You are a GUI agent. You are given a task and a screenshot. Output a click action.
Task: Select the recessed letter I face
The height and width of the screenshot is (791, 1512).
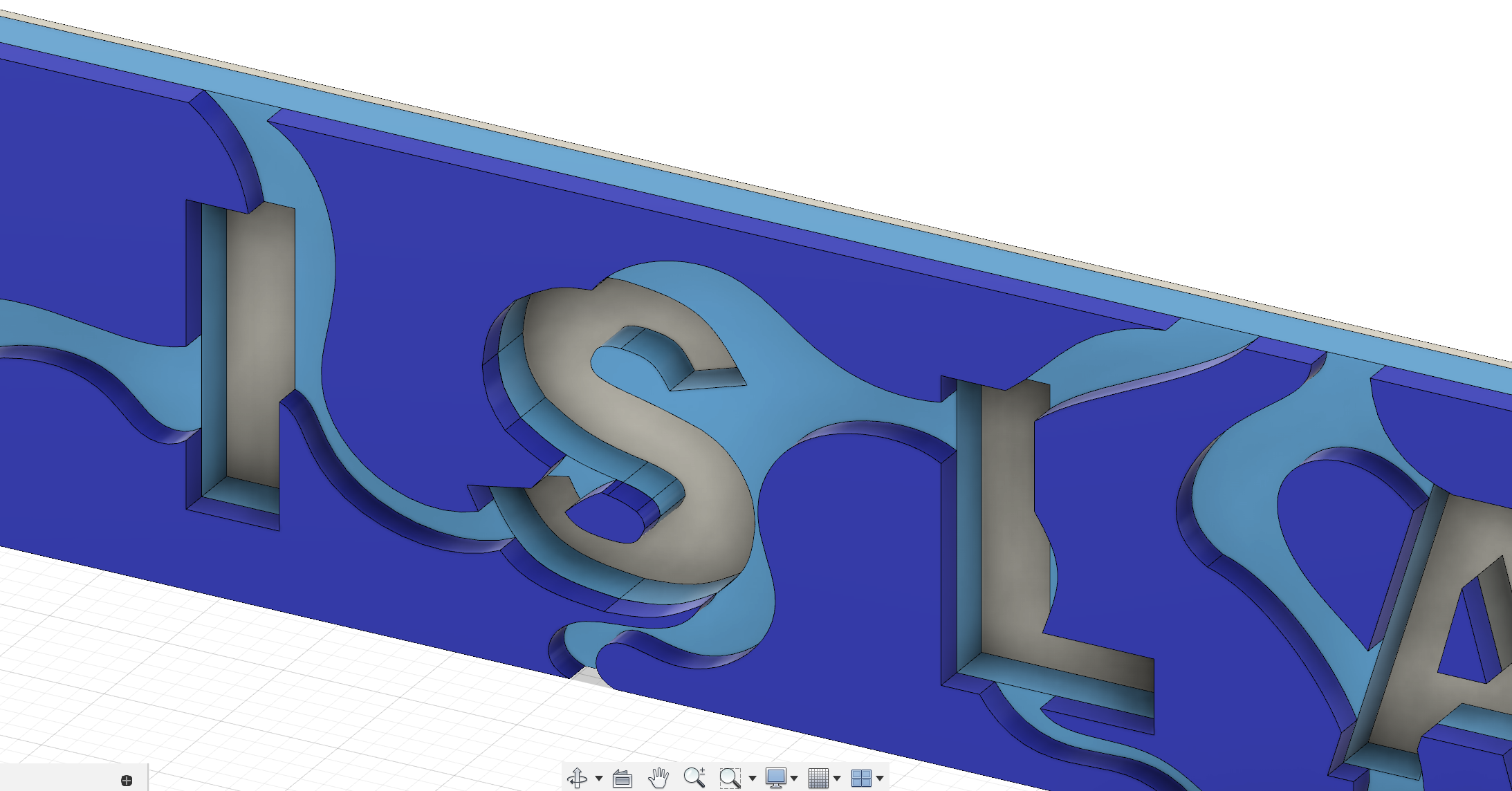click(x=259, y=346)
